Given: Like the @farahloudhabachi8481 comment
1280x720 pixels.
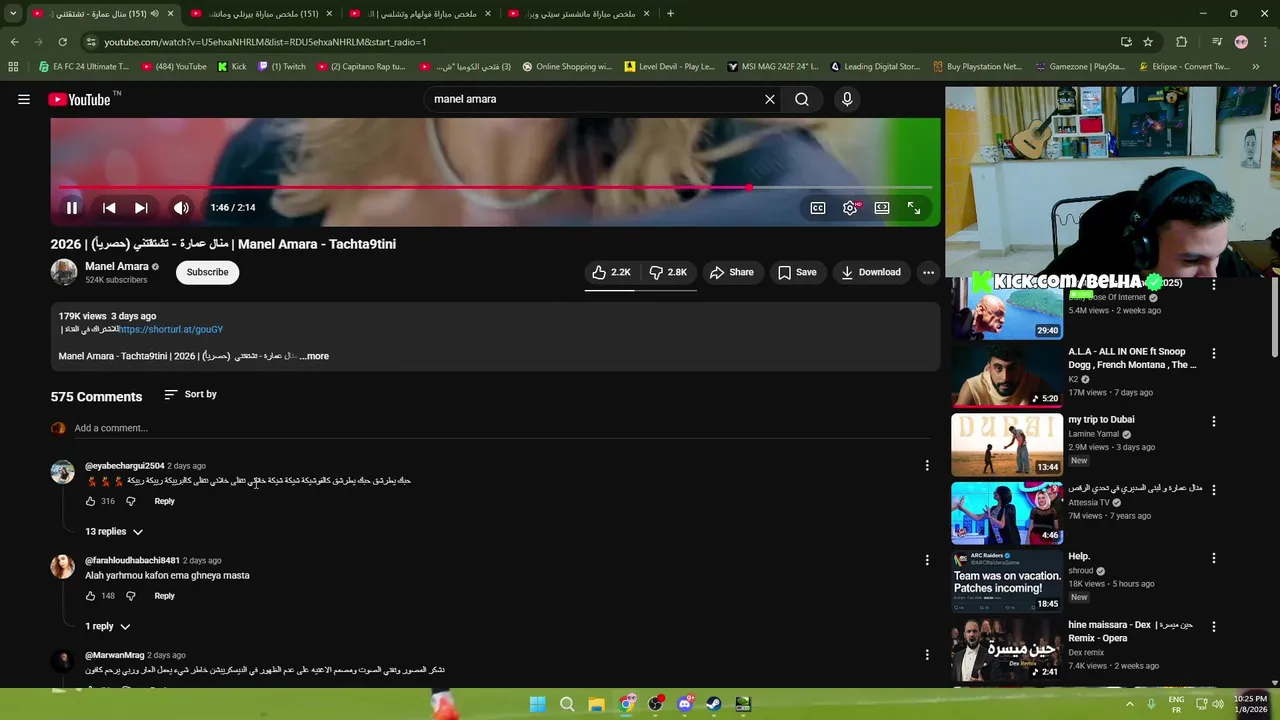Looking at the screenshot, I should pyautogui.click(x=90, y=596).
